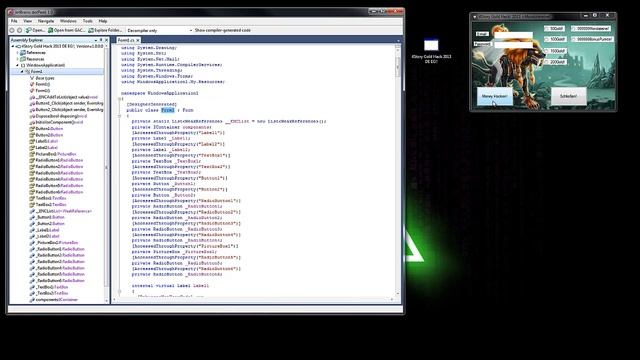
Task: Click the PictureBox1:PictureBox property icon
Action: [x=32, y=154]
